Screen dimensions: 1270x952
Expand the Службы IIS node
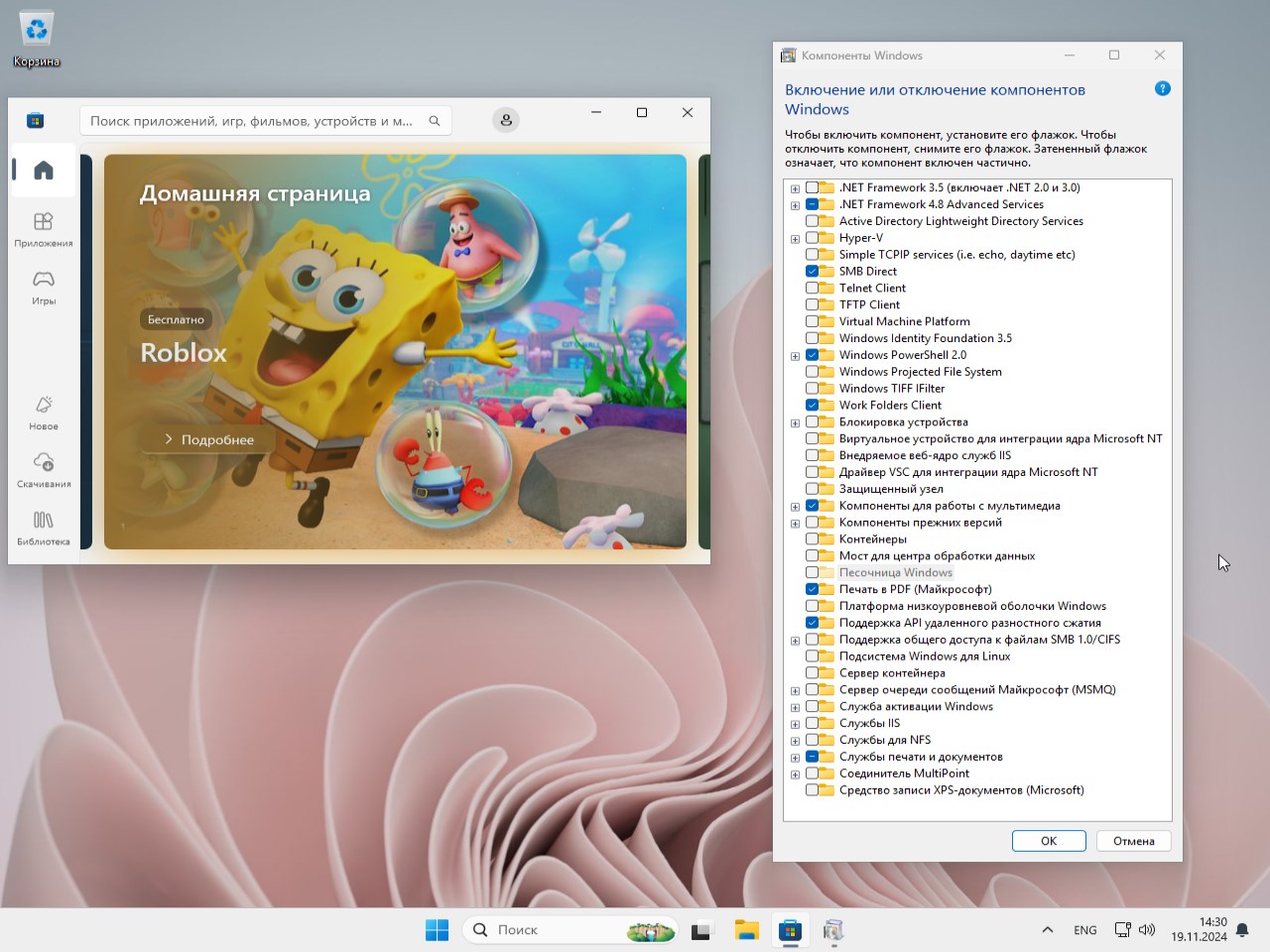pyautogui.click(x=795, y=724)
